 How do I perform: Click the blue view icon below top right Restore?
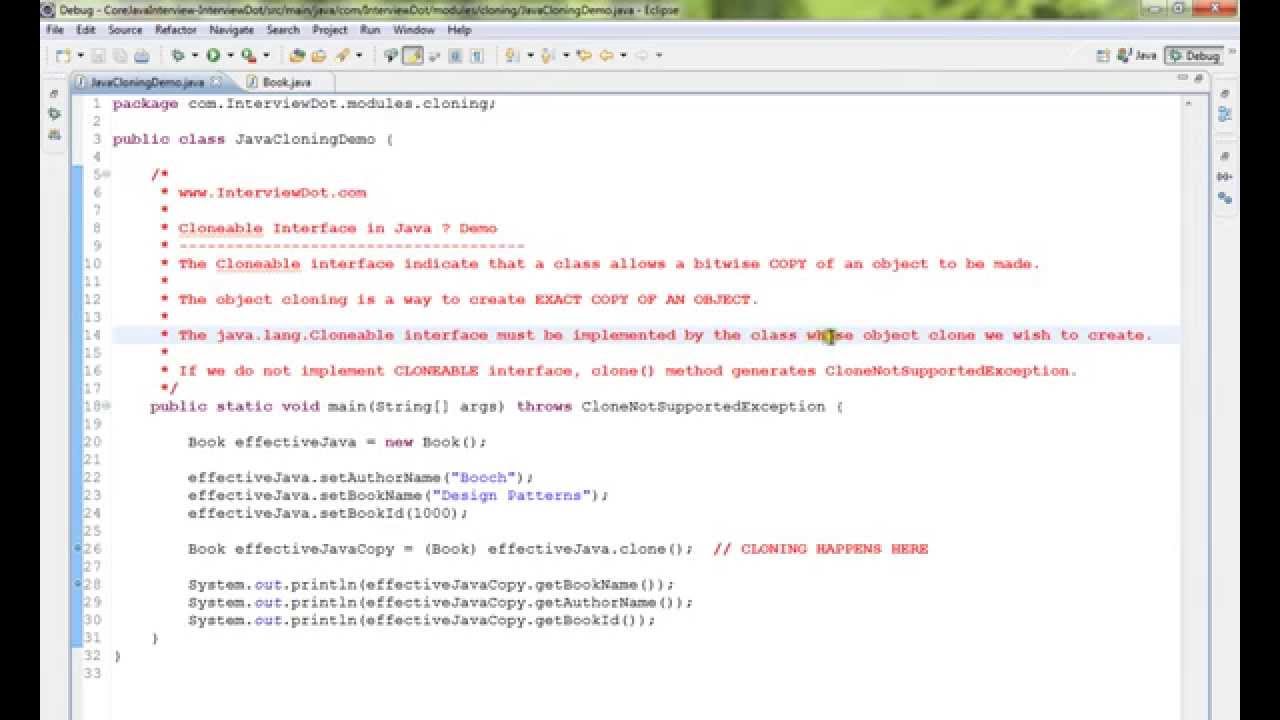(1224, 115)
